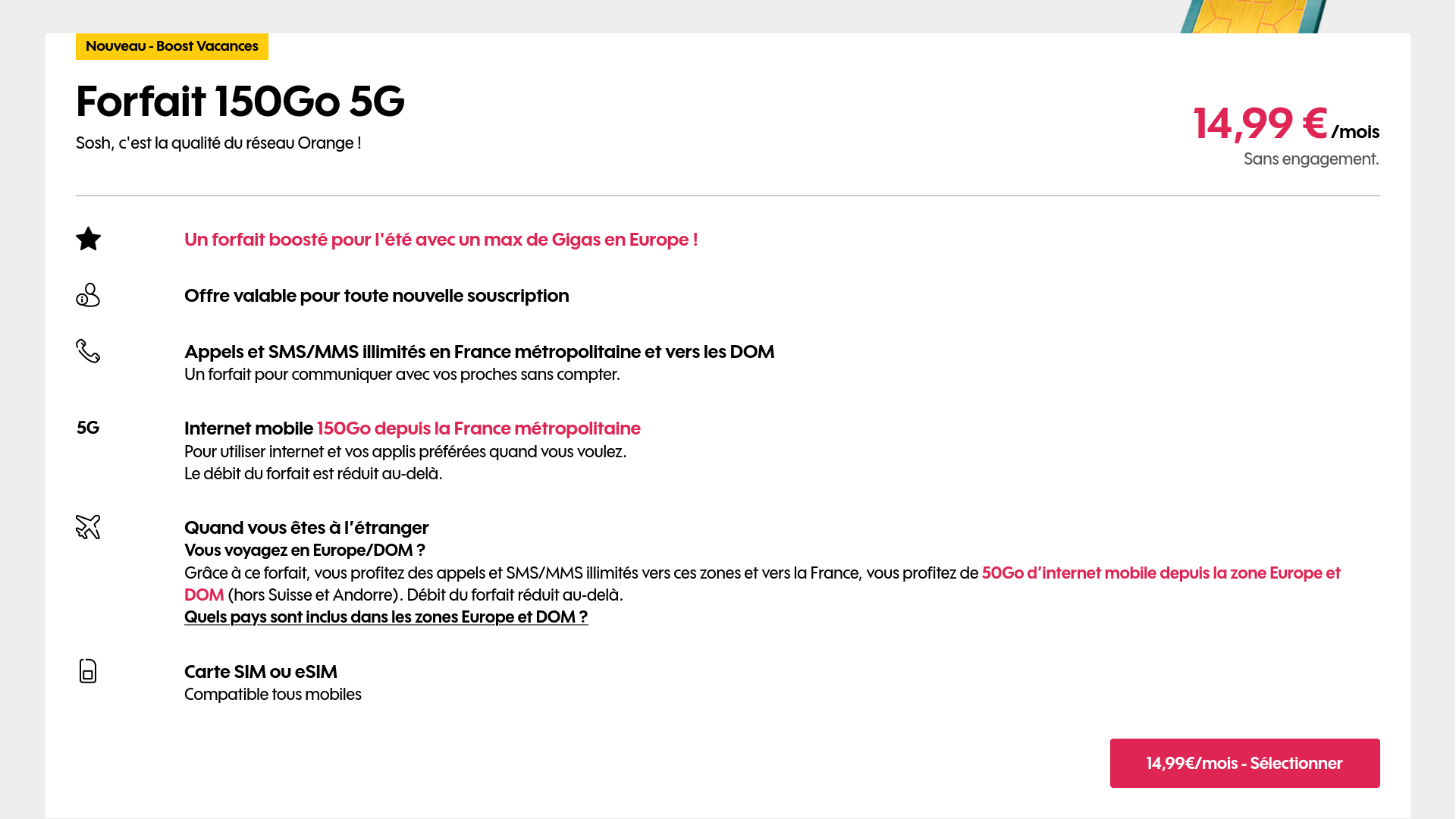Click the Sans engagement note under price
Image resolution: width=1456 pixels, height=819 pixels.
[1311, 159]
